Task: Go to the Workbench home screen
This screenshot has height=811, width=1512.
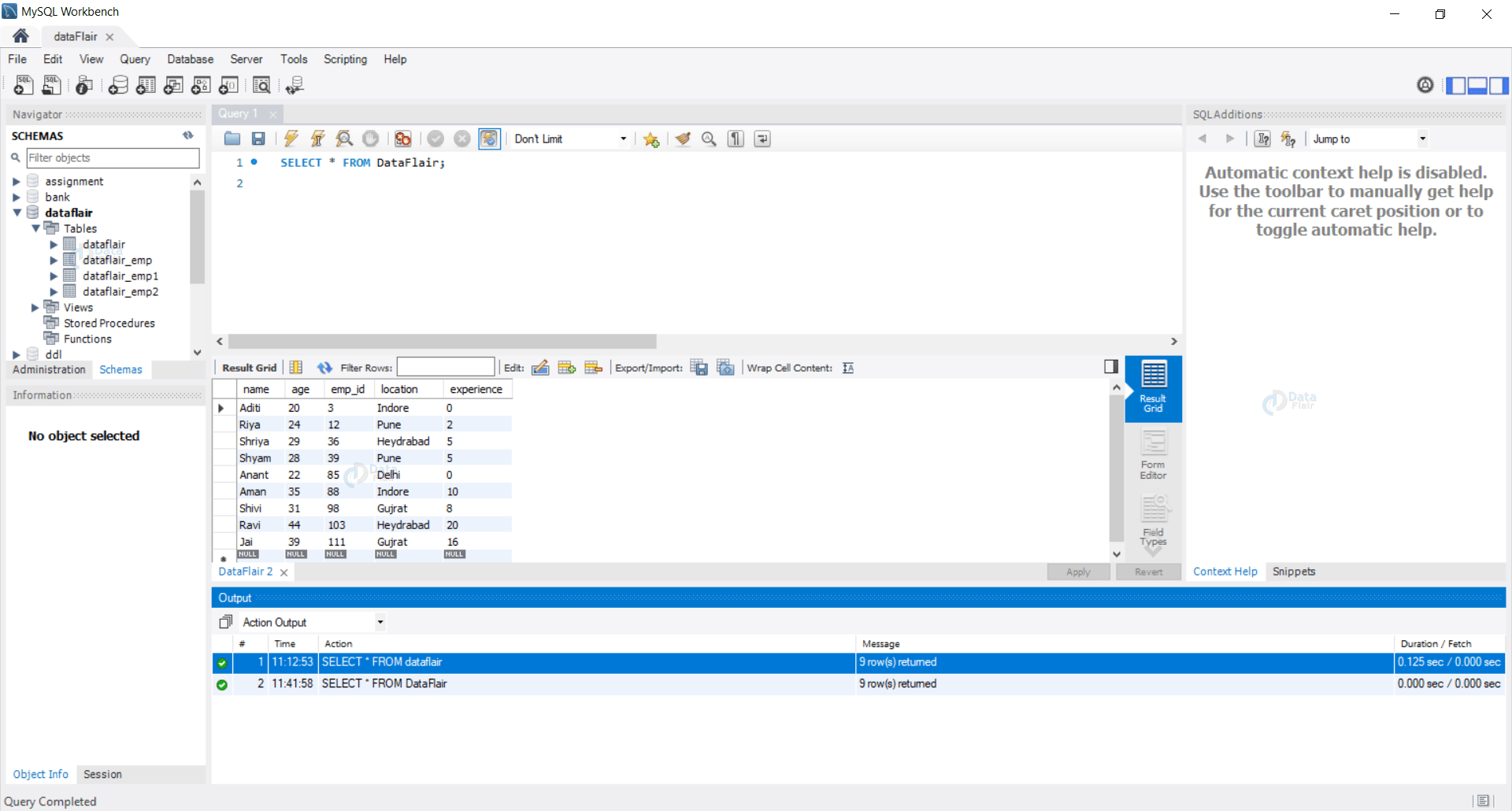Action: coord(21,36)
